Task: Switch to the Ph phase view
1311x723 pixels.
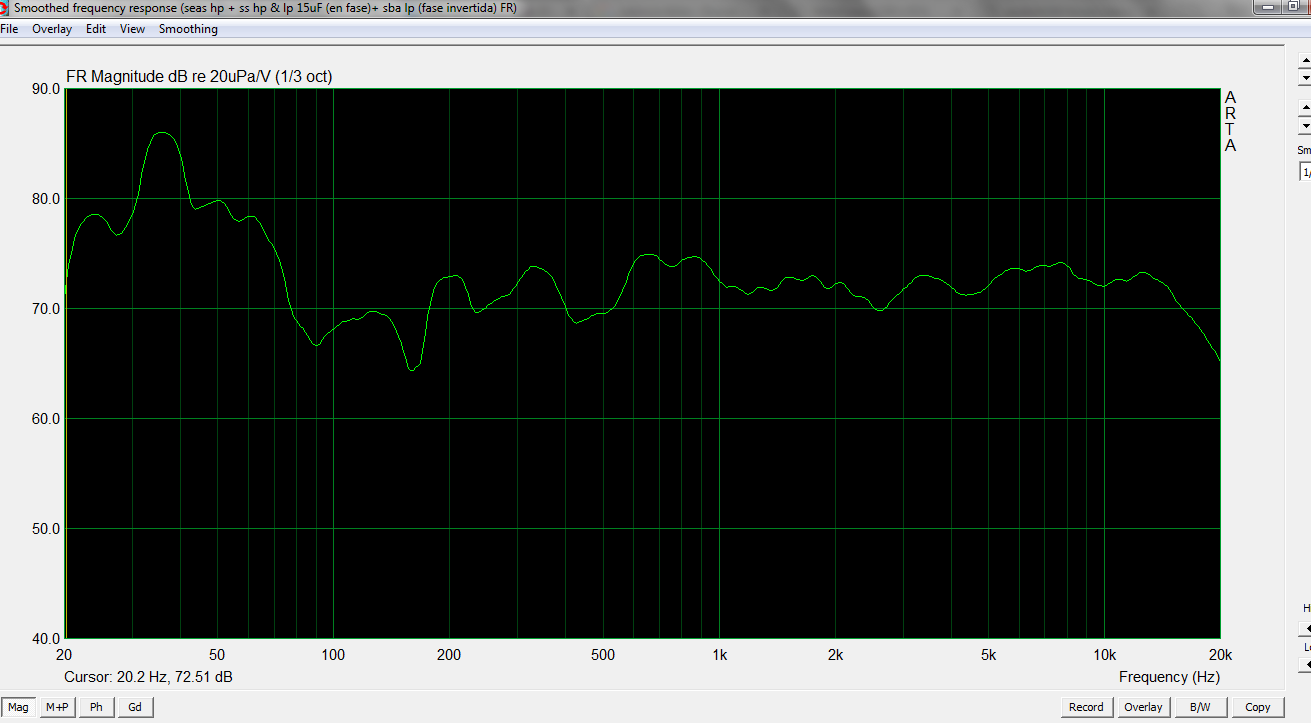Action: pyautogui.click(x=96, y=707)
